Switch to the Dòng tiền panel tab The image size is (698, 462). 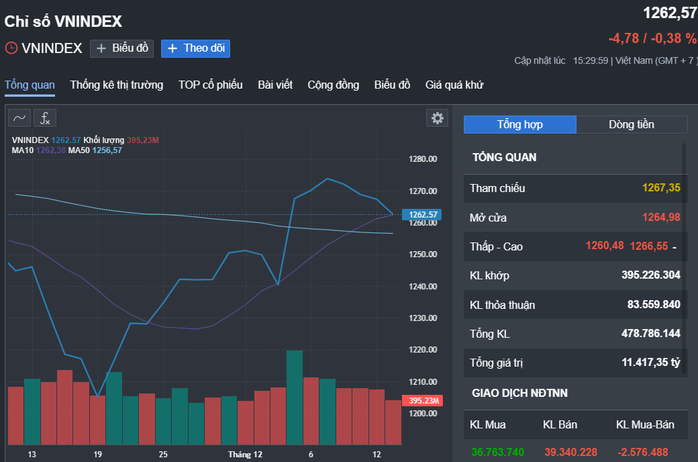(632, 125)
